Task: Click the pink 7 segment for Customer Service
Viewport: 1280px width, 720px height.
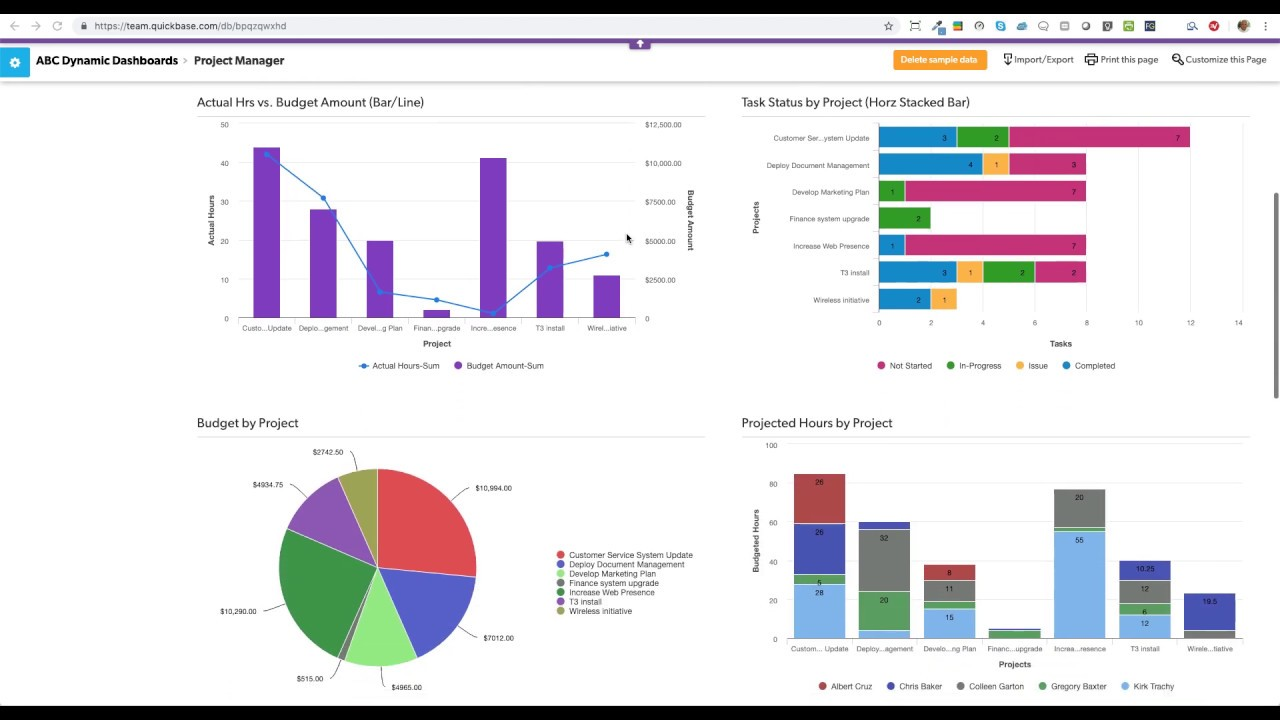Action: pos(1099,138)
